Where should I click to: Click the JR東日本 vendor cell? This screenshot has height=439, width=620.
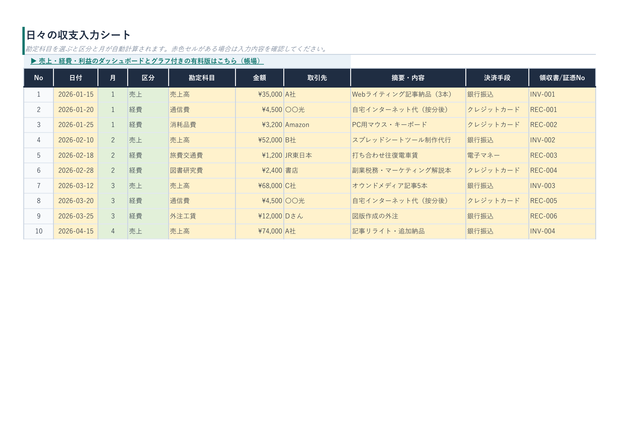pyautogui.click(x=317, y=155)
